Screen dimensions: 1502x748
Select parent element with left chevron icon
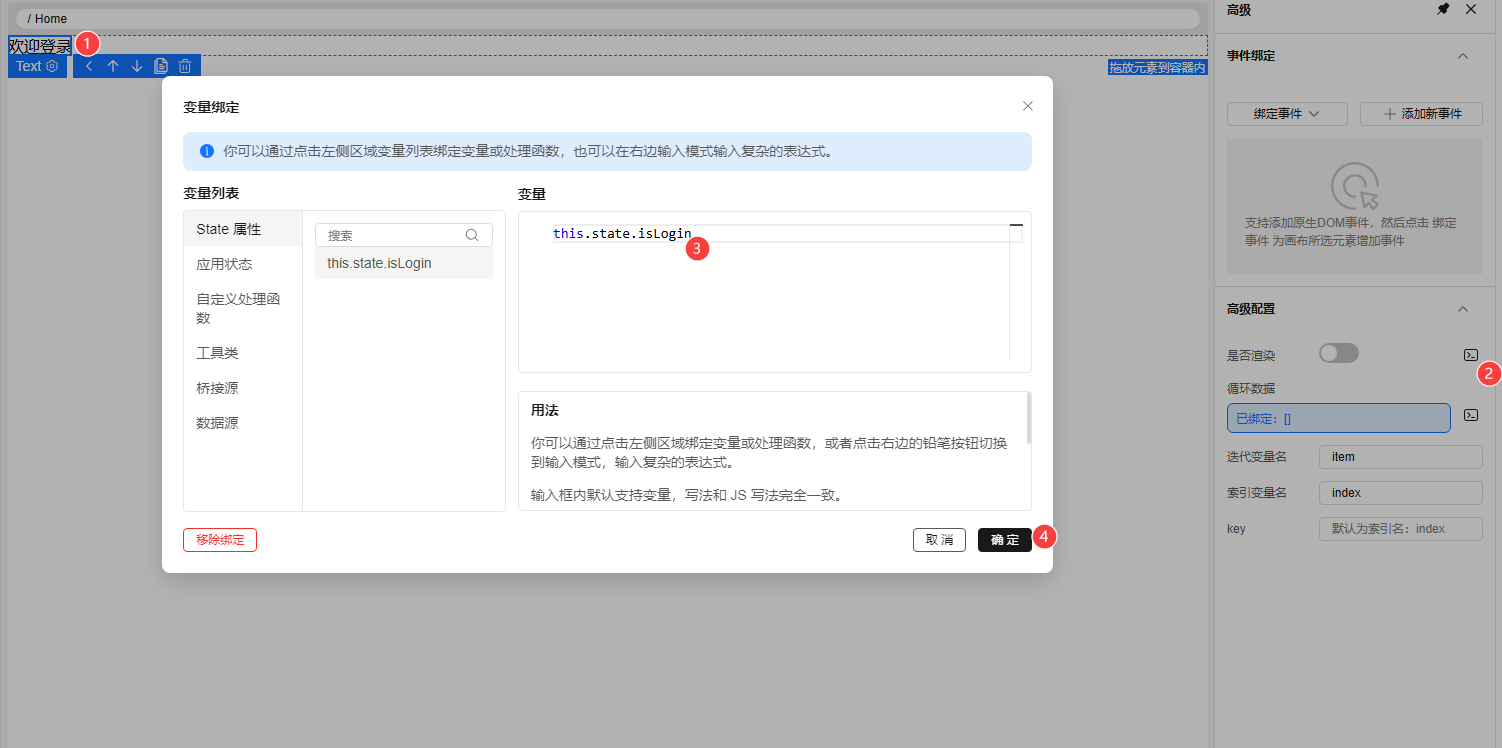tap(89, 66)
